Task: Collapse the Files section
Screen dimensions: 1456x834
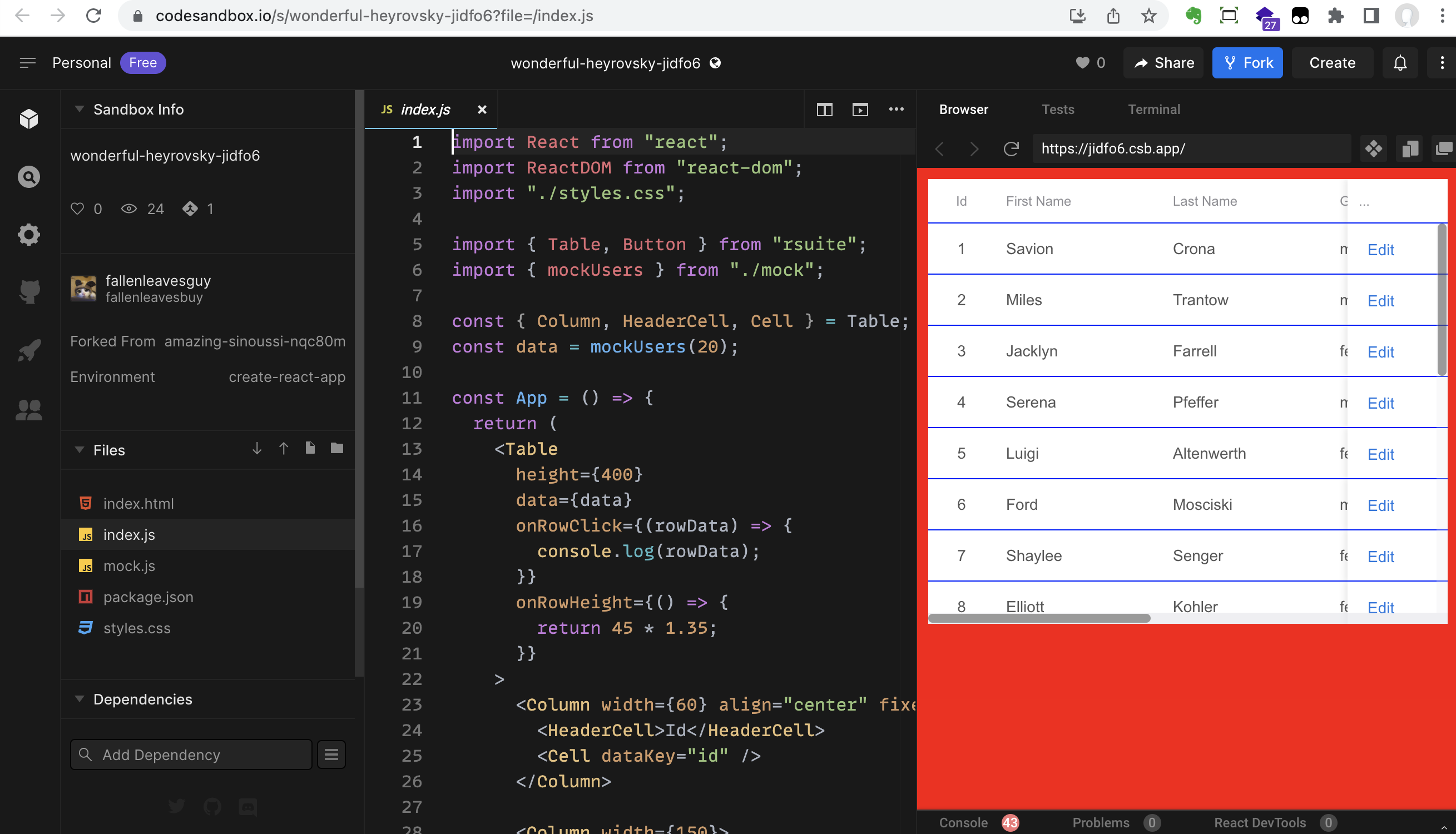Action: pyautogui.click(x=80, y=450)
